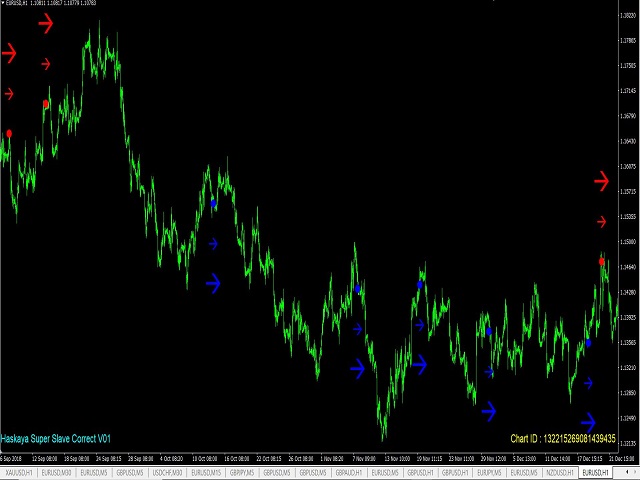Click the 1.13210 price axis label
The height and width of the screenshot is (480, 640).
click(628, 368)
